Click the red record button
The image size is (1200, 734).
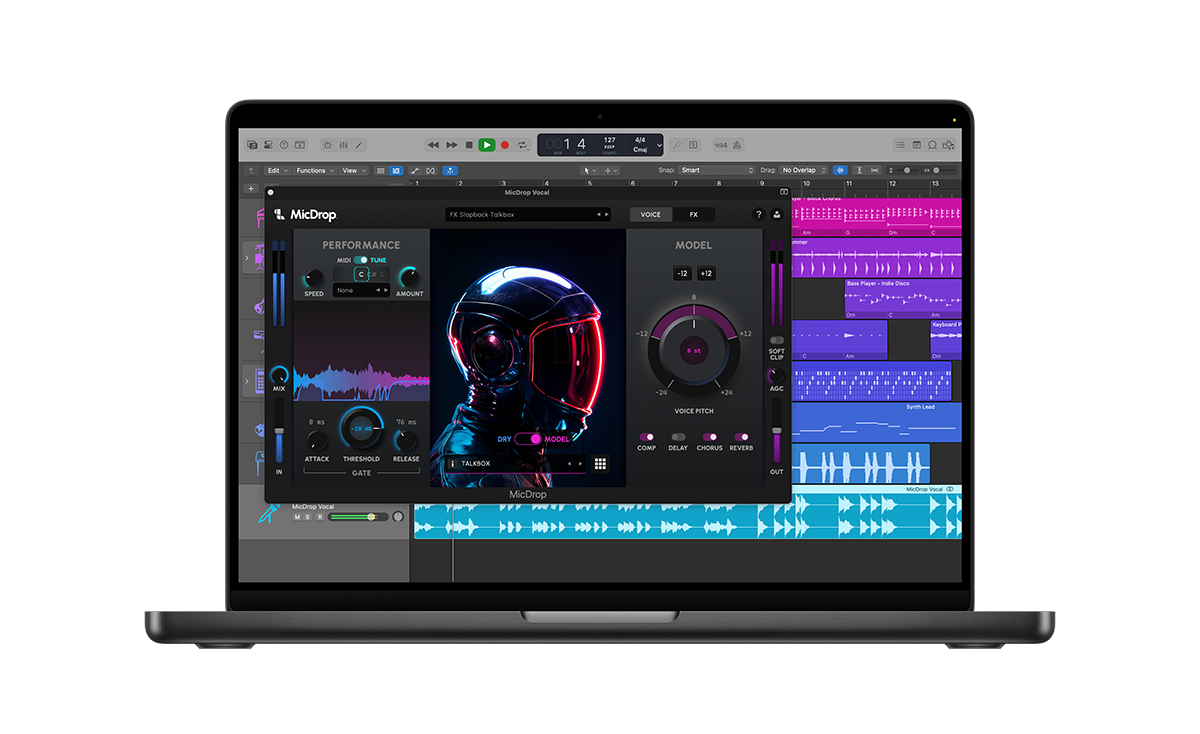click(505, 145)
